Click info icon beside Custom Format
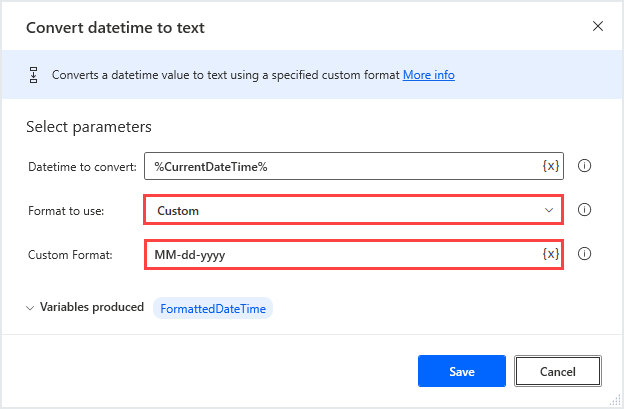The width and height of the screenshot is (624, 409). click(x=585, y=254)
